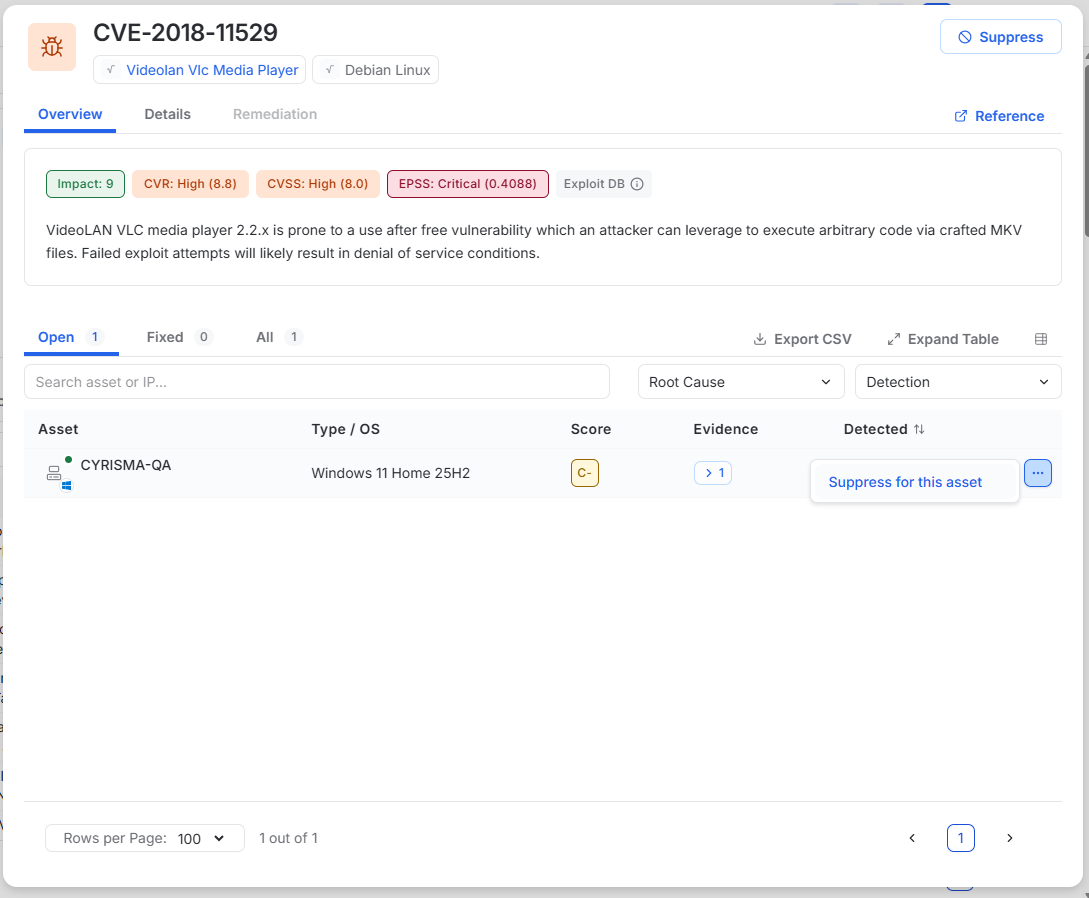1089x898 pixels.
Task: Go to the next page arrow
Action: [1009, 838]
